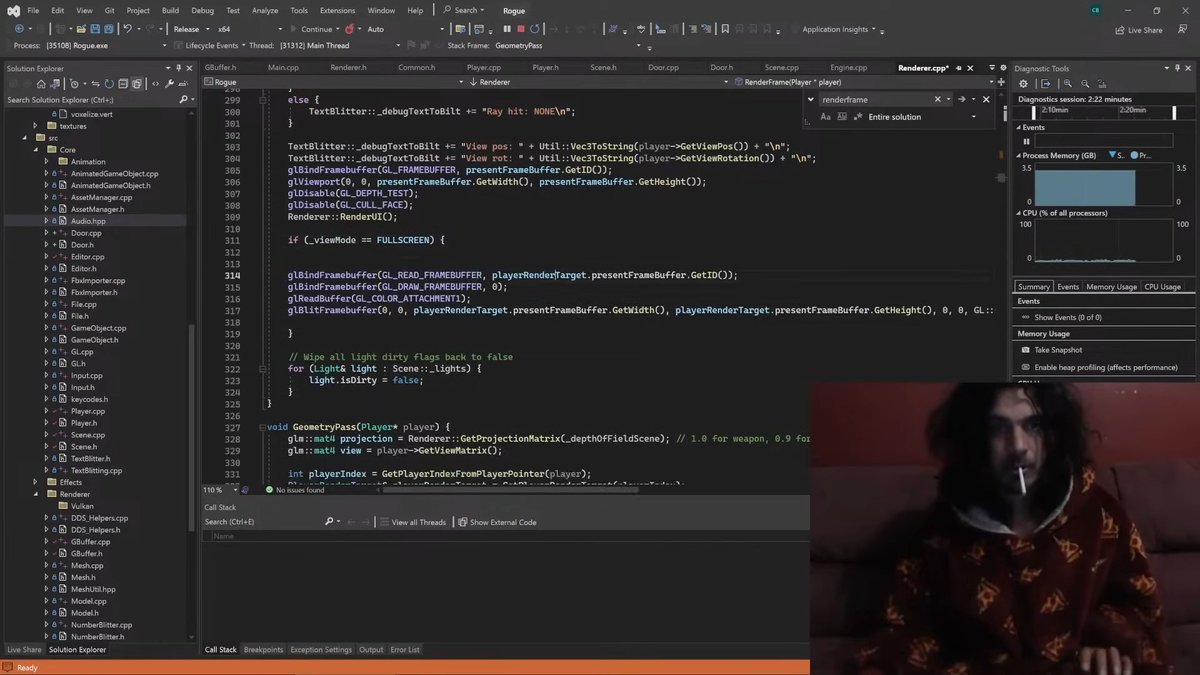Click the Save All toolbar icon

pyautogui.click(x=108, y=29)
